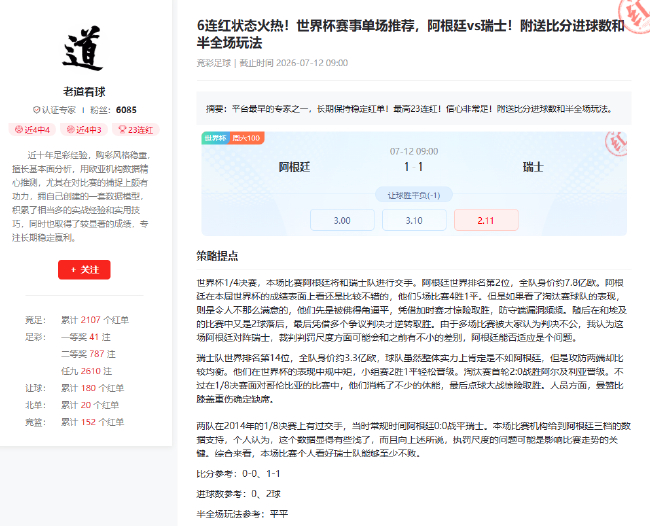
Task: Click 竞篮 累计 152 个红单
Action: tap(75, 422)
